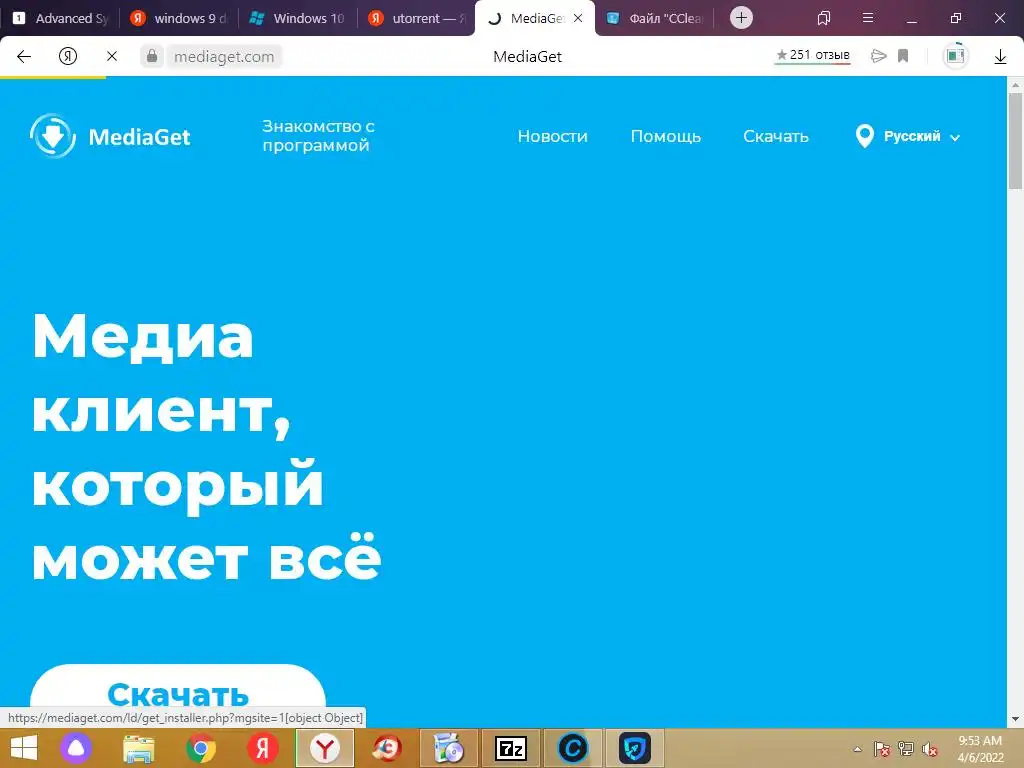Open the Помощь page link
Image resolution: width=1024 pixels, height=768 pixels.
[x=665, y=136]
